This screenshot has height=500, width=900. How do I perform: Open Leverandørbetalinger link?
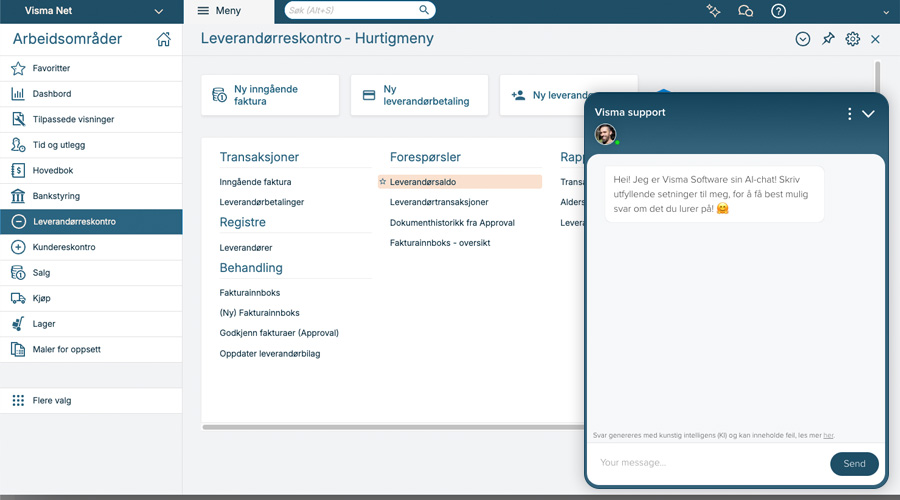262,202
